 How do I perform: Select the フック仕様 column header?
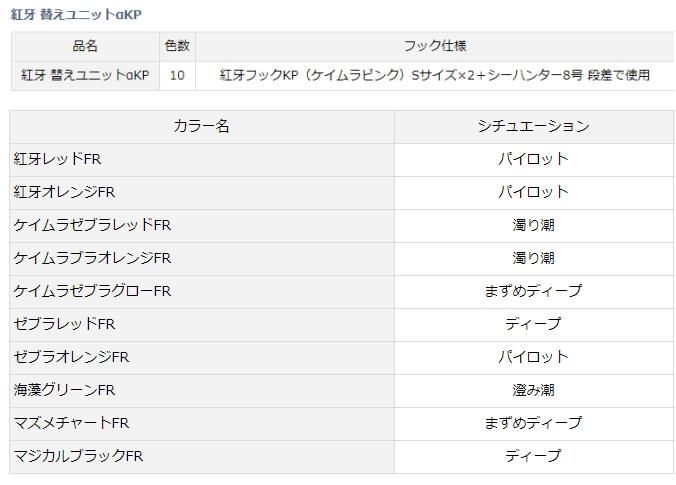(434, 46)
